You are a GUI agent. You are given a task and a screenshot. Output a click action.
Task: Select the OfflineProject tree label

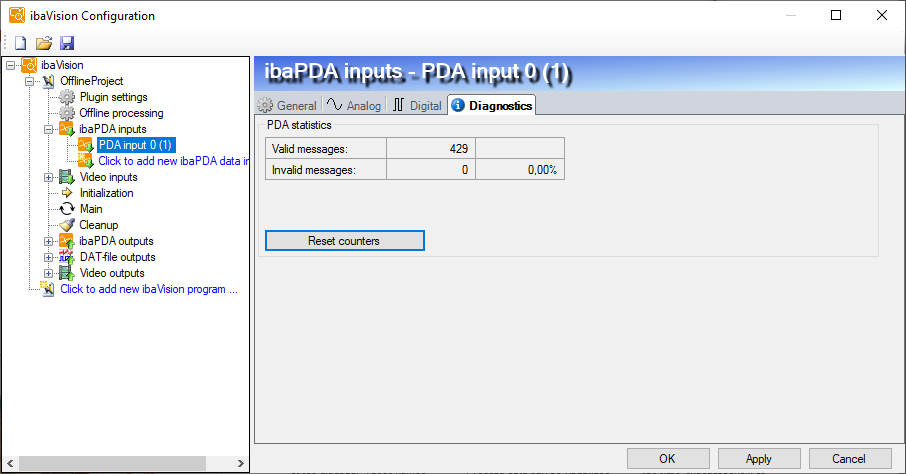click(x=91, y=81)
